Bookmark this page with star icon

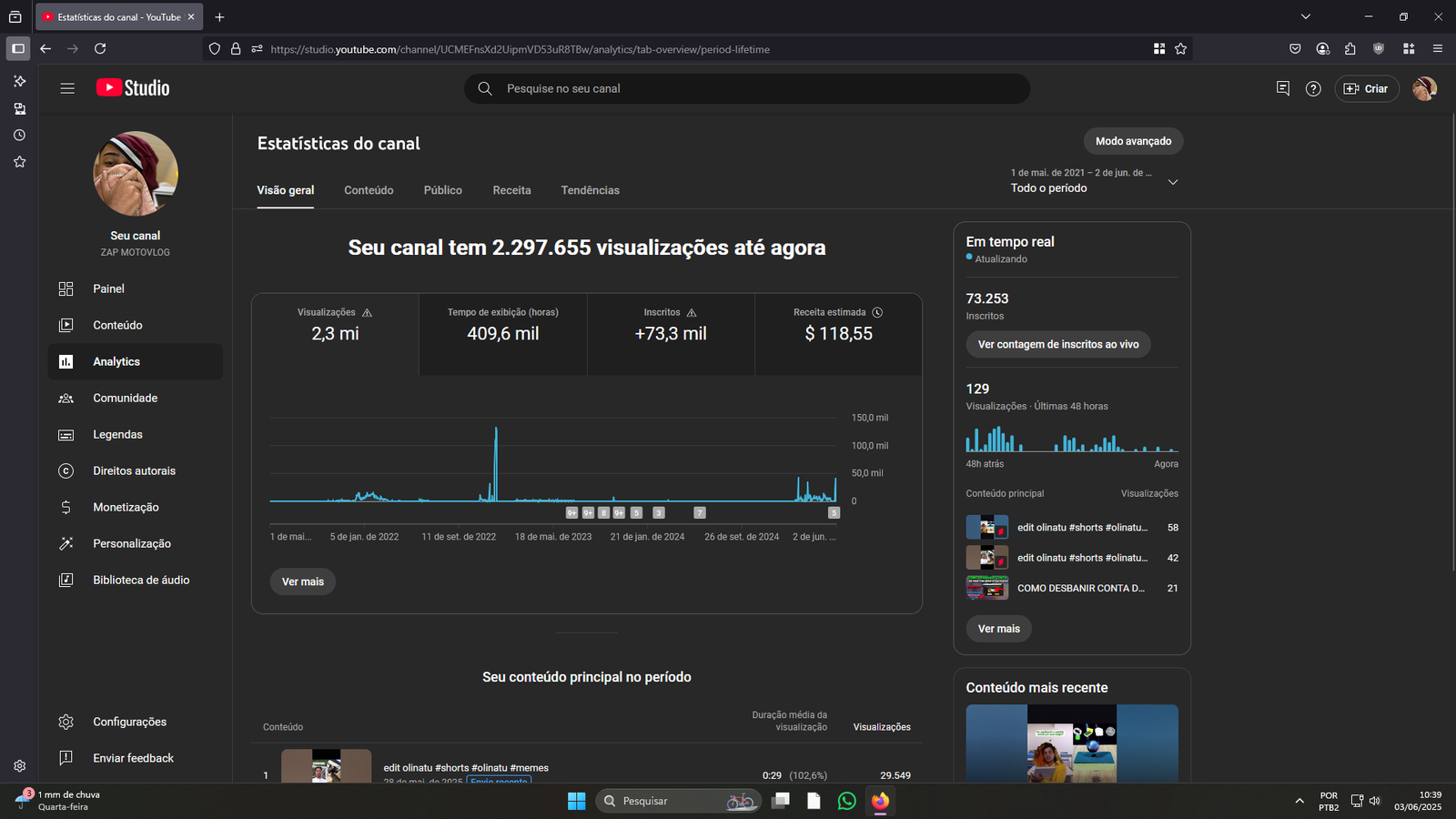click(x=1180, y=49)
